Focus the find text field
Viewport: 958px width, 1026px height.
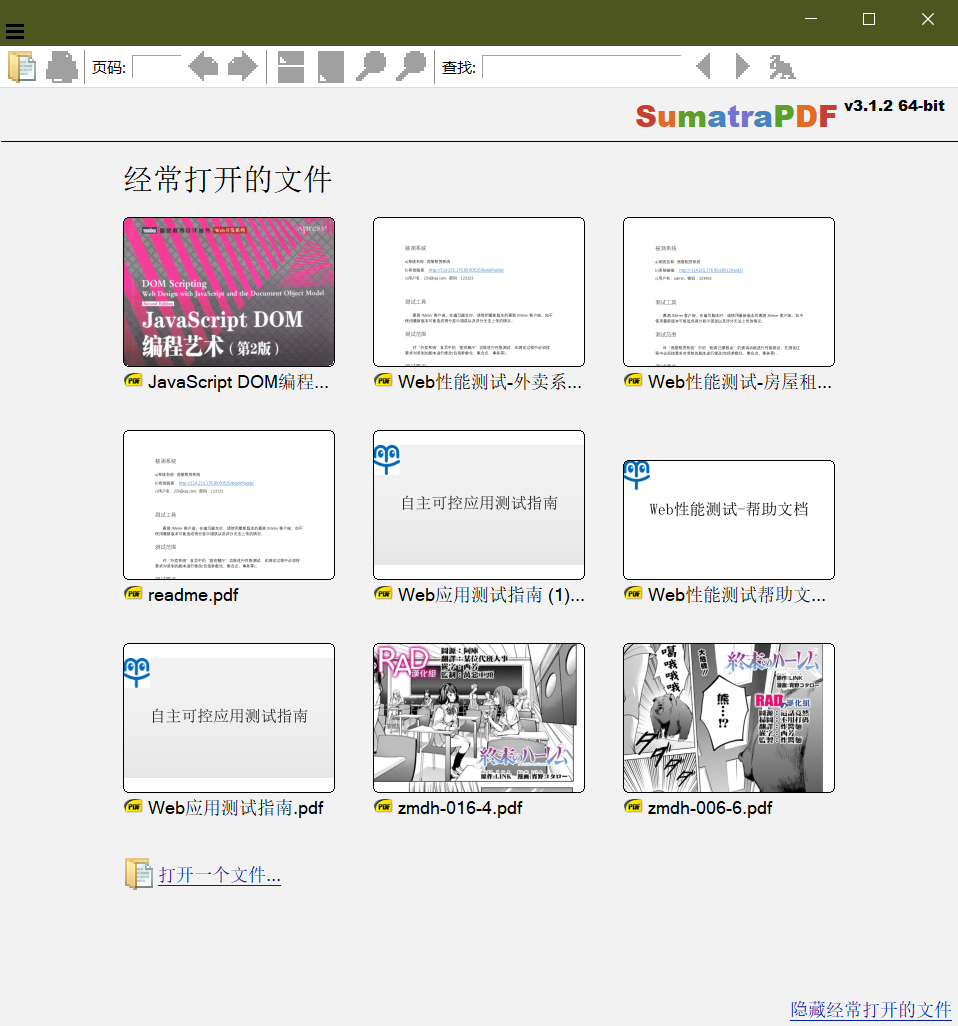(x=582, y=67)
